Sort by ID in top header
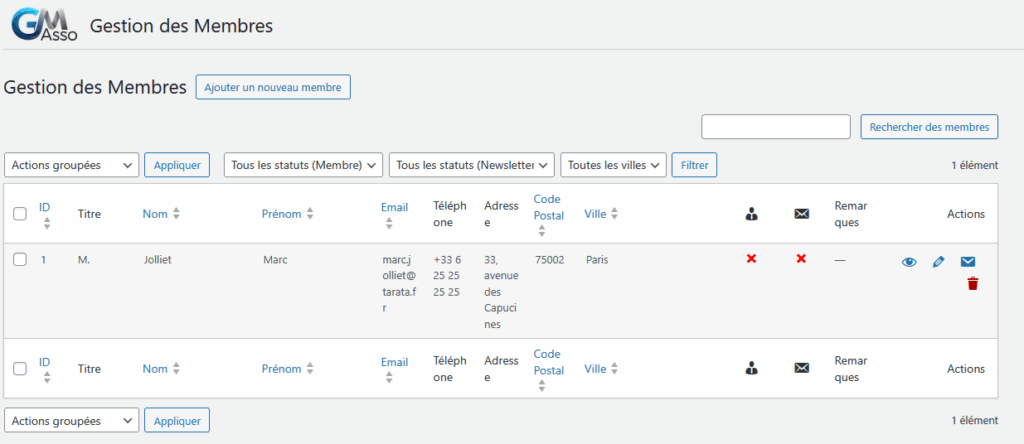 44,207
